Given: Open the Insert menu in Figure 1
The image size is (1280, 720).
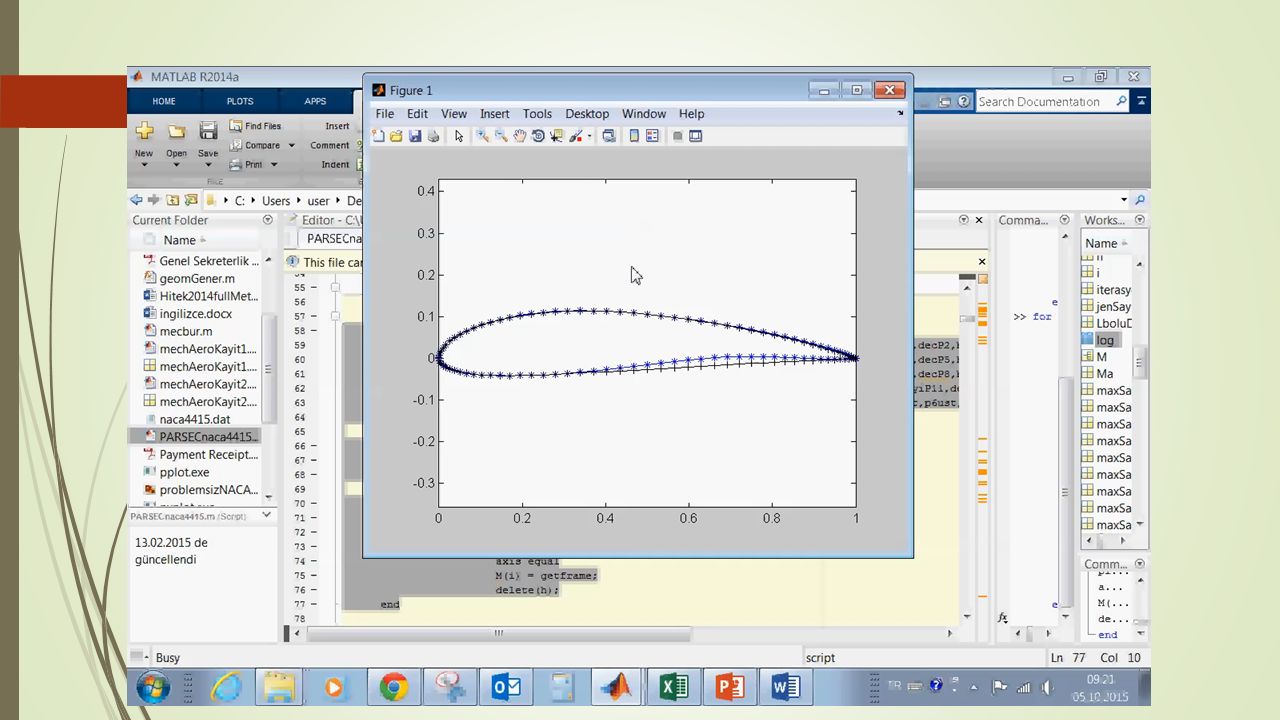Looking at the screenshot, I should 494,114.
